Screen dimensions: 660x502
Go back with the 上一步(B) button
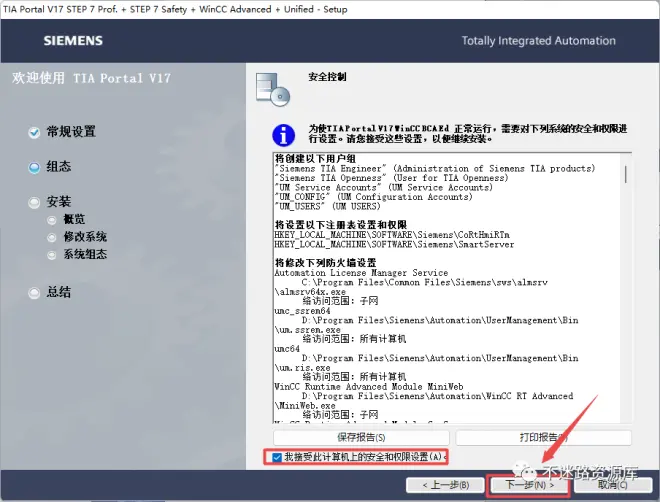(x=445, y=485)
